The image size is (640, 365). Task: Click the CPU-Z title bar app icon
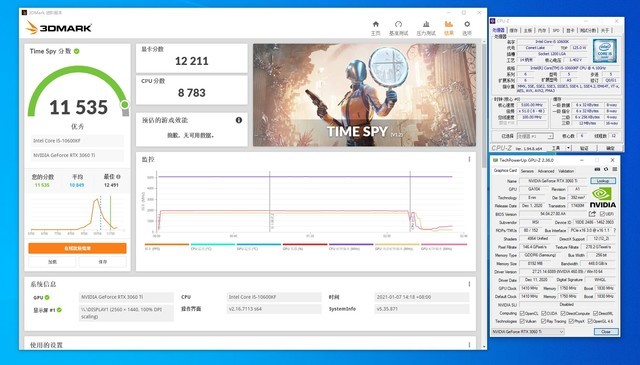tap(493, 21)
